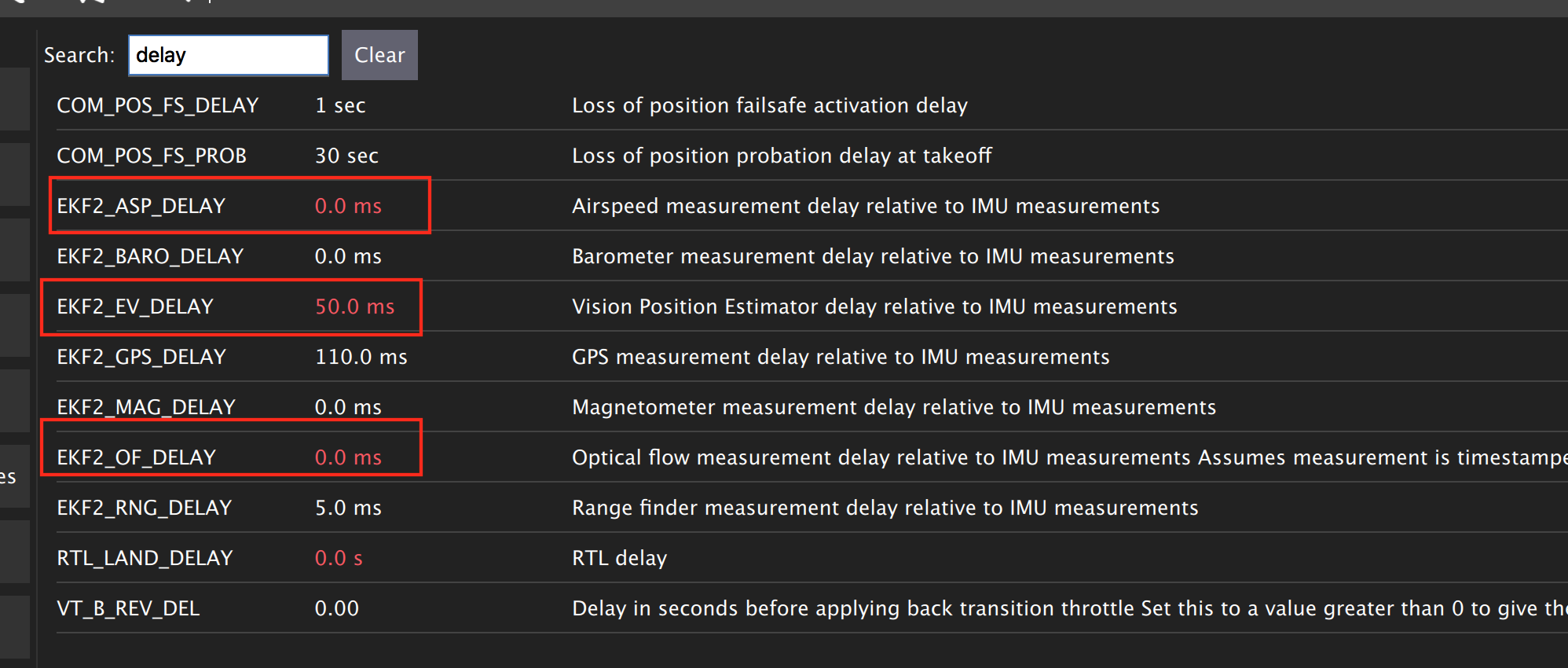Select the RTL_LAND_DELAY parameter
1568x668 pixels.
point(145,558)
